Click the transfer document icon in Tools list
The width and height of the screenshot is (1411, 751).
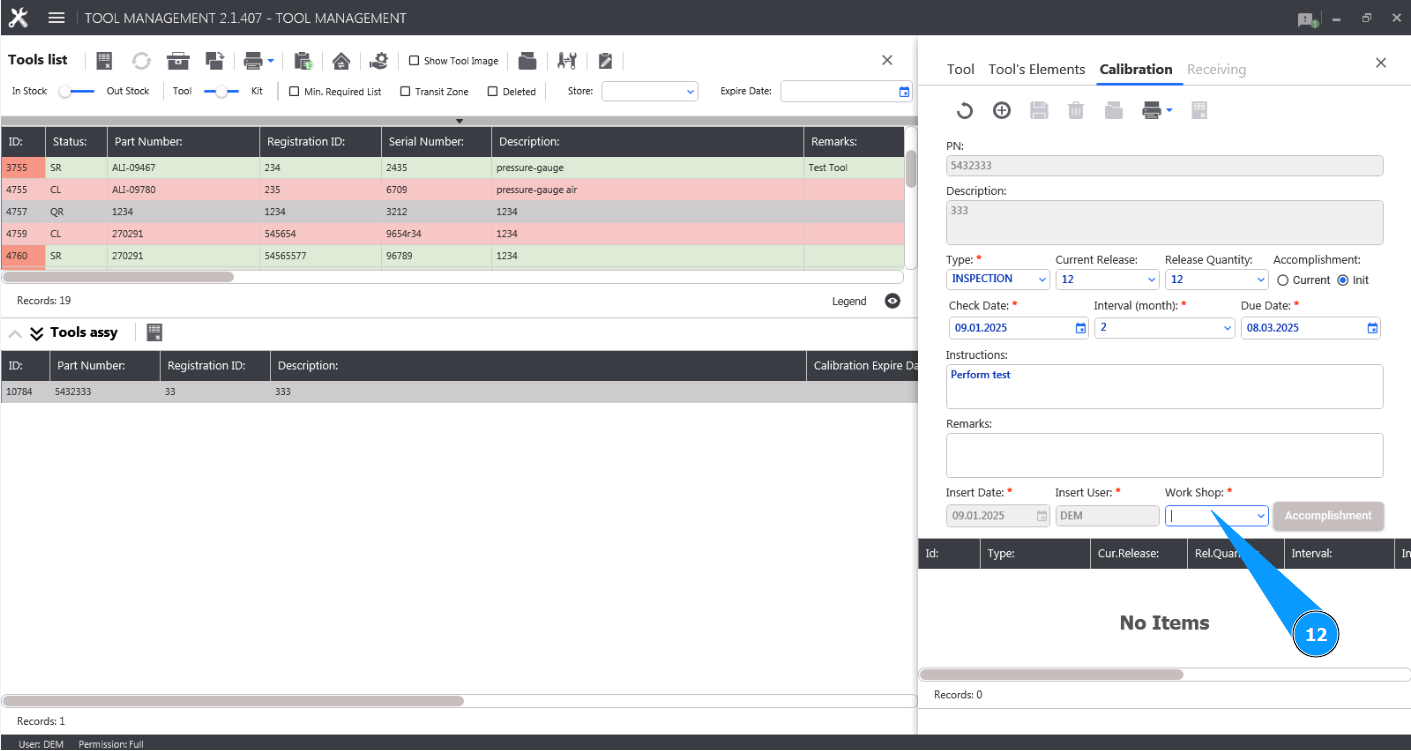pyautogui.click(x=214, y=61)
